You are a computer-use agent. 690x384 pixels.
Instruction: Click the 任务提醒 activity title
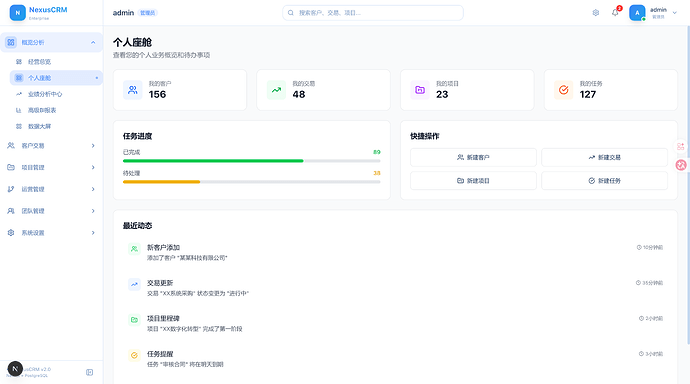[x=160, y=354]
